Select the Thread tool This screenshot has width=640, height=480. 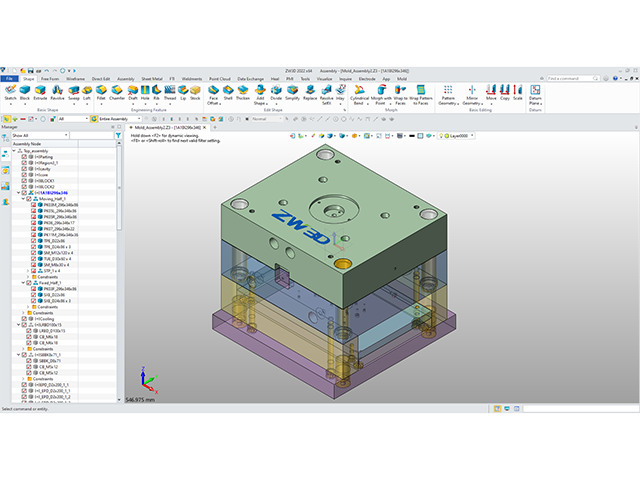(170, 93)
